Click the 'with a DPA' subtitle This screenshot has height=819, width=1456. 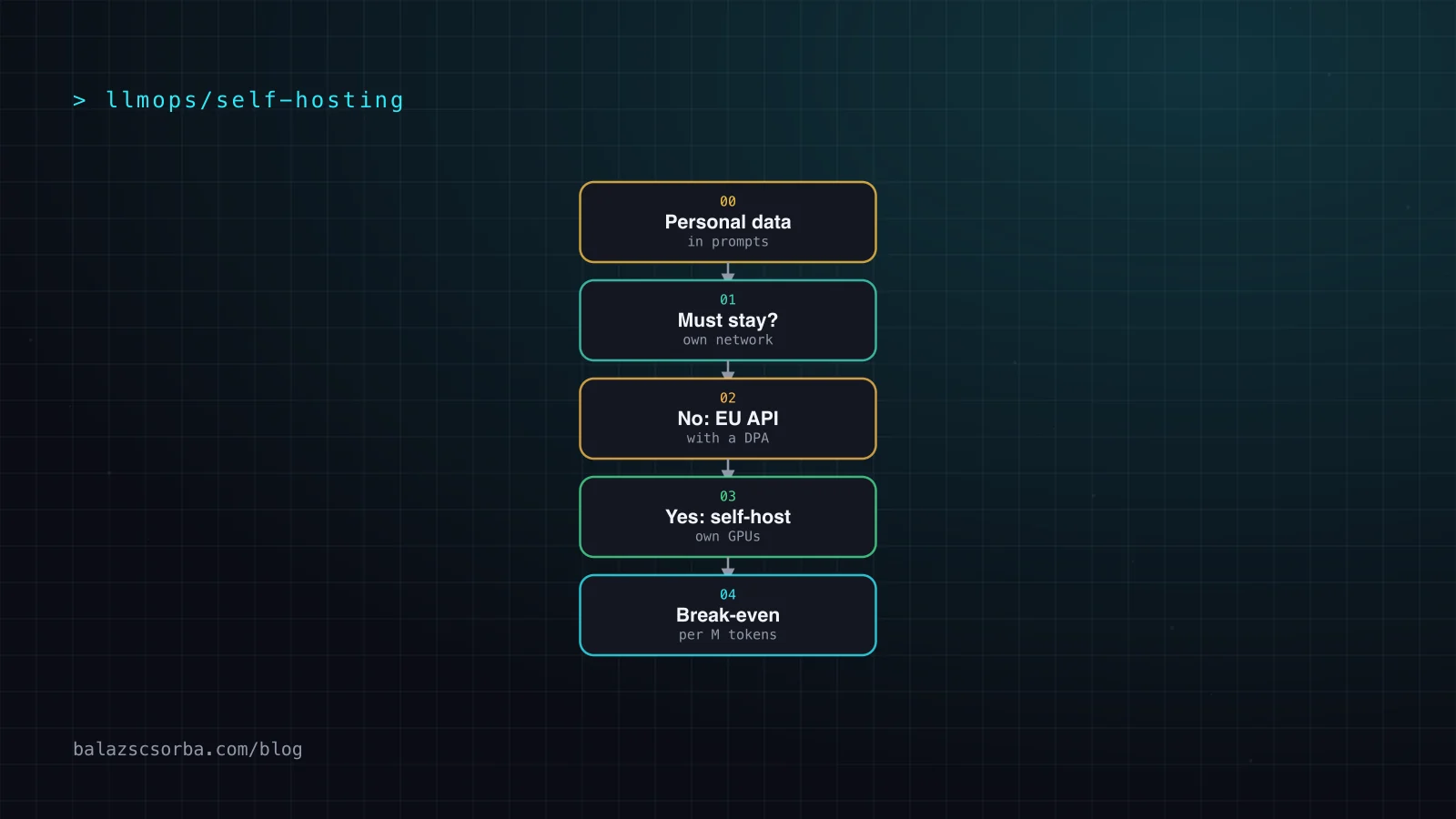[x=728, y=438]
